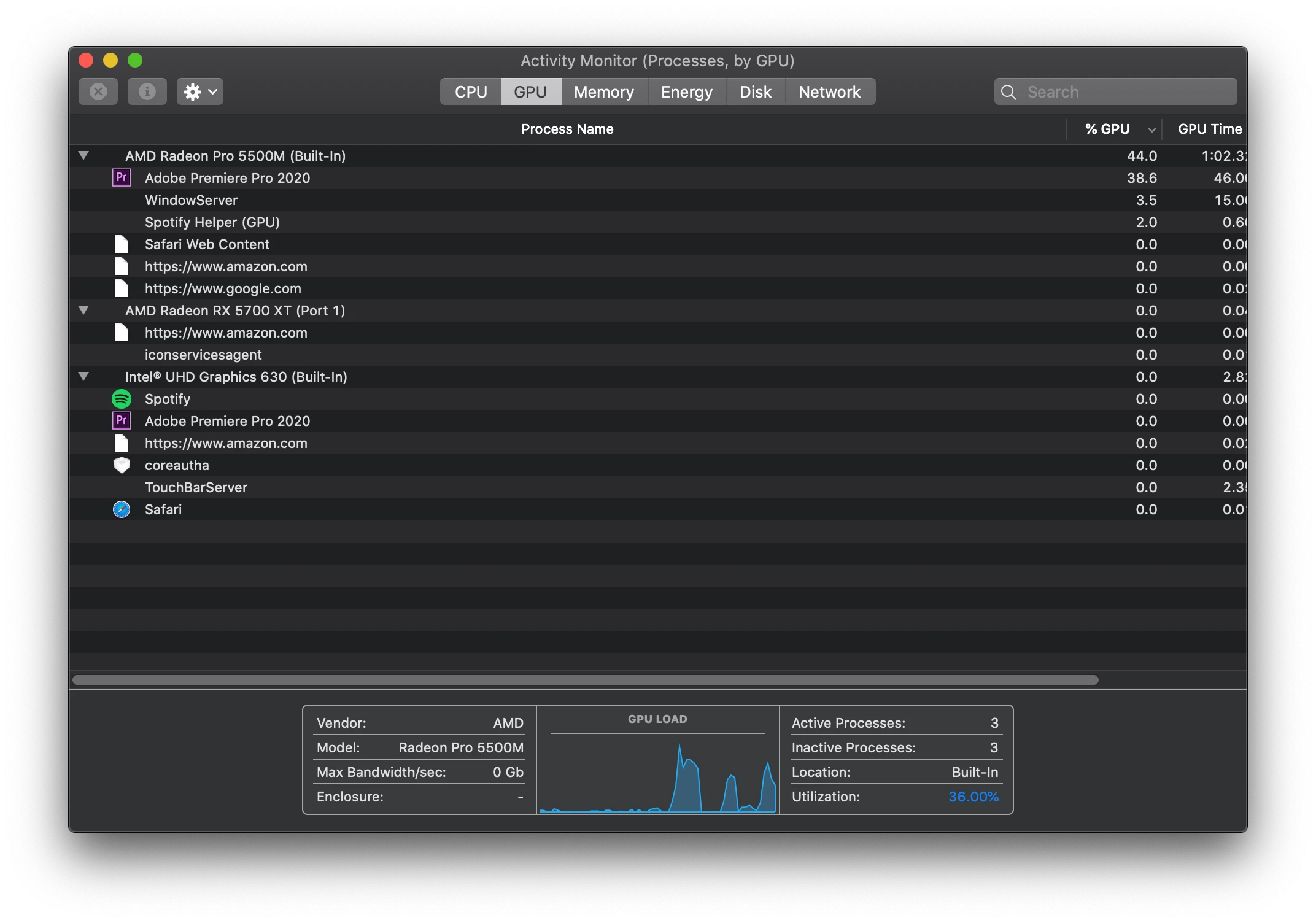Click the stop process X button
Viewport: 1316px width, 923px height.
(x=98, y=92)
